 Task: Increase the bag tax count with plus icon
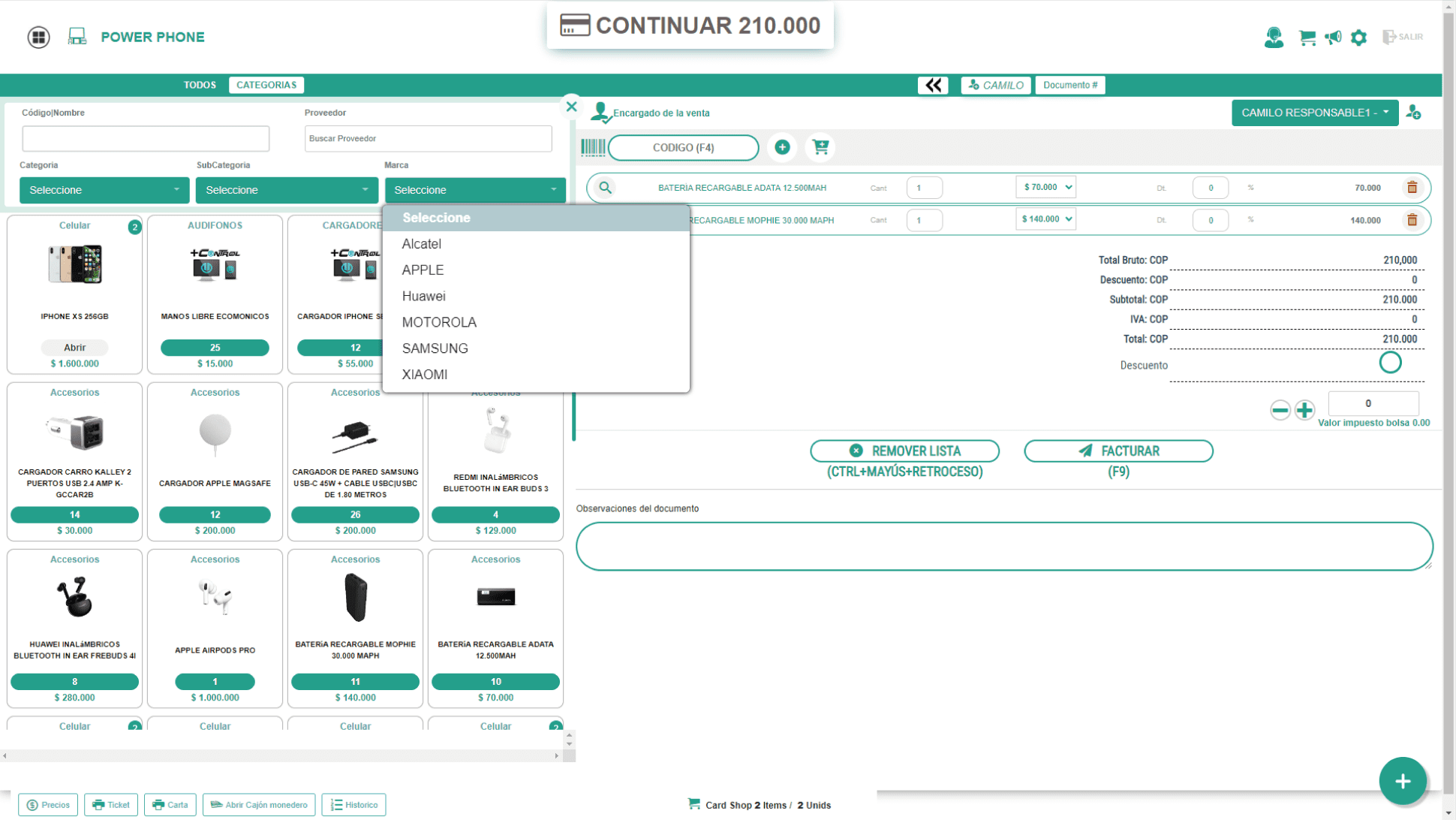coord(1304,410)
